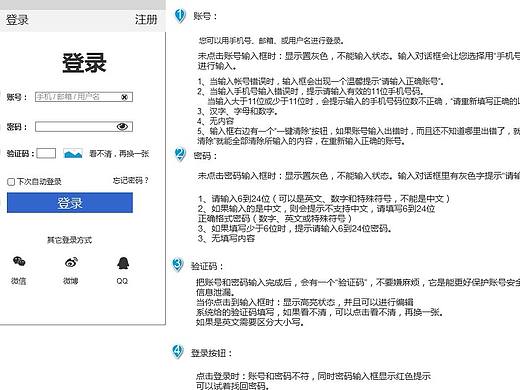Screen dimensions: 520x390
Task: Log in with the WeChat icon
Action: click(19, 261)
